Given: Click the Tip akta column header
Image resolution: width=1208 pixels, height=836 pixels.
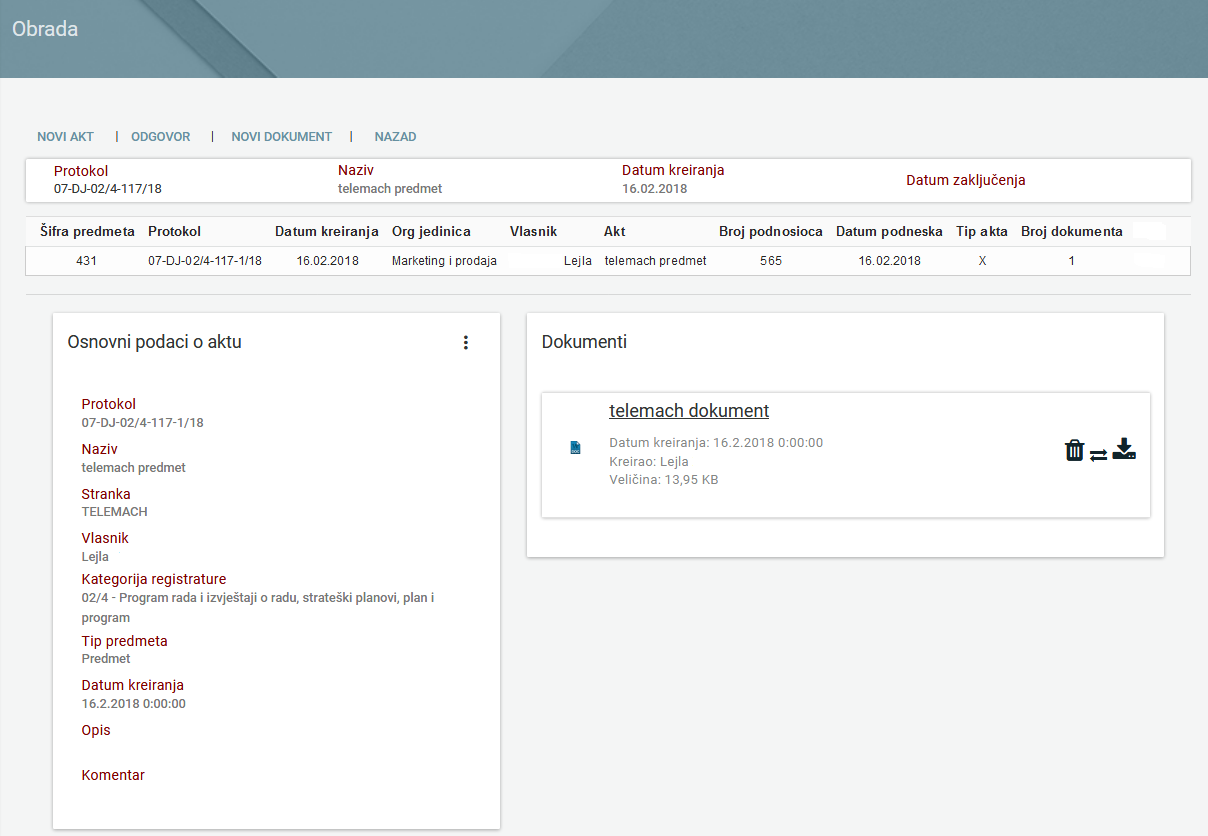Looking at the screenshot, I should pyautogui.click(x=982, y=231).
